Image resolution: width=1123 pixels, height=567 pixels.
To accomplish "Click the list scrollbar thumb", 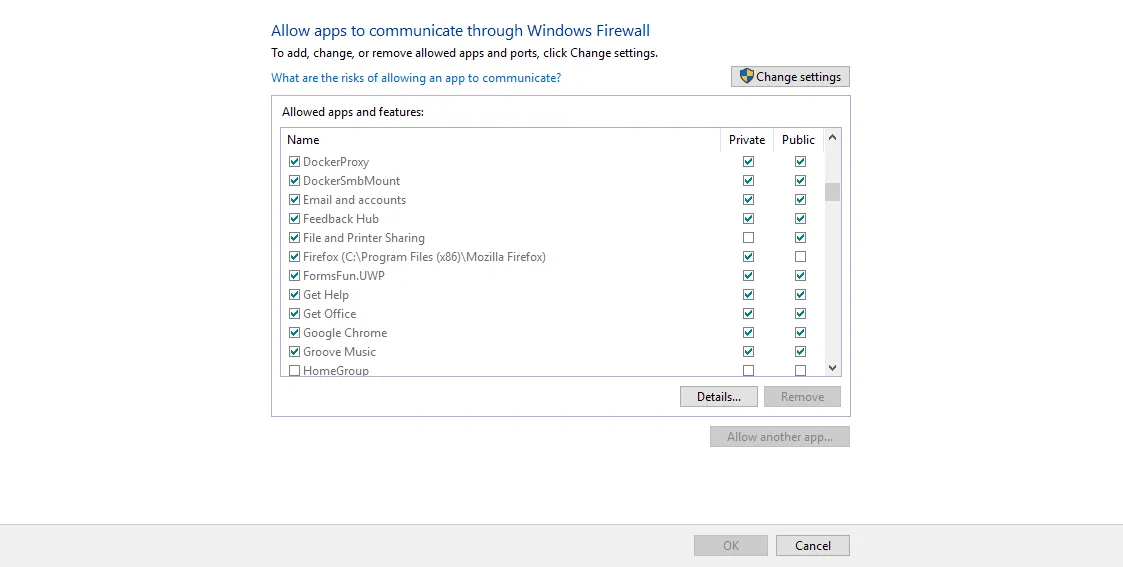I will [x=832, y=192].
